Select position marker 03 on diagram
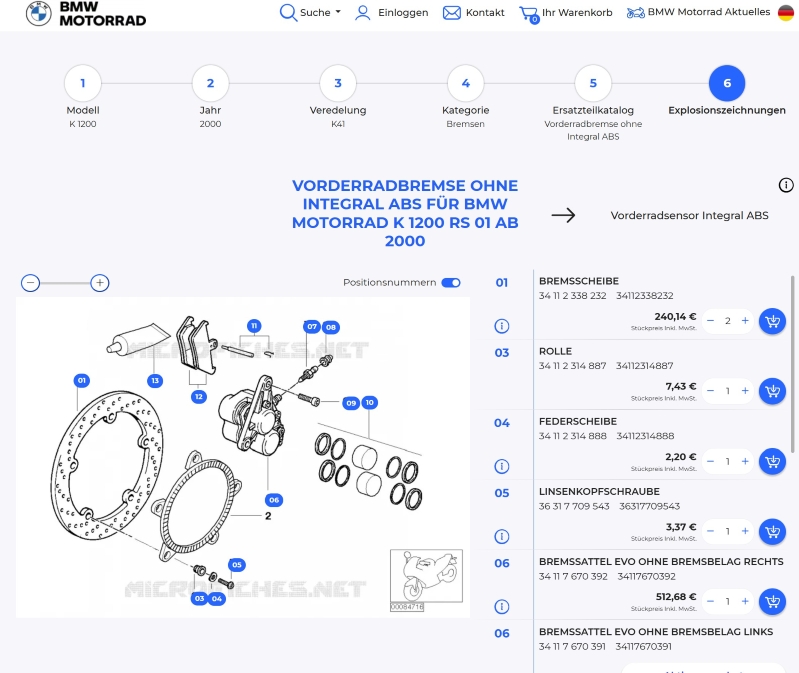Image resolution: width=799 pixels, height=673 pixels. [x=199, y=599]
